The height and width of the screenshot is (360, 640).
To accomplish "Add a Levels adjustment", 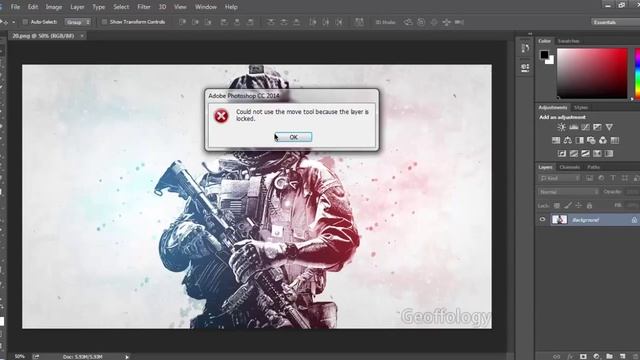I will (x=573, y=127).
